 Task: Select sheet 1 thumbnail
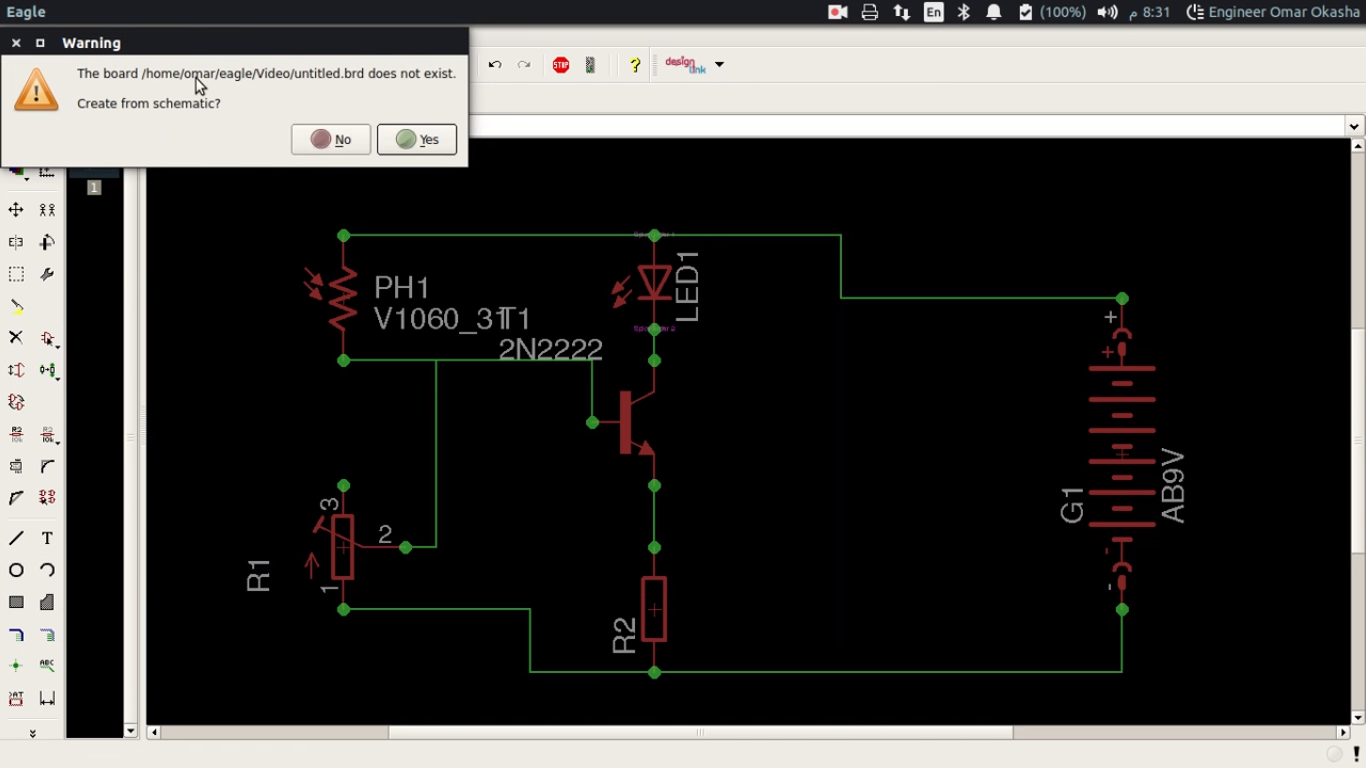click(x=94, y=187)
